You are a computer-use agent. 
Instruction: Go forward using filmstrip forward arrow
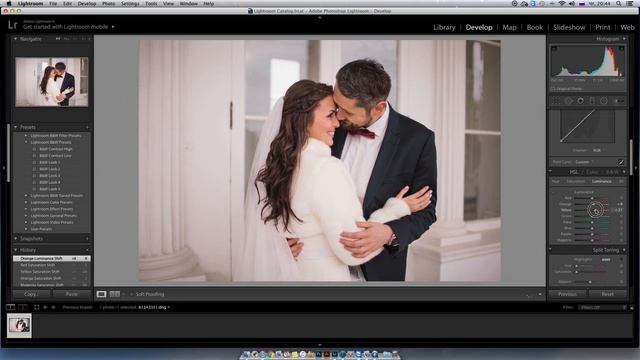[x=53, y=307]
